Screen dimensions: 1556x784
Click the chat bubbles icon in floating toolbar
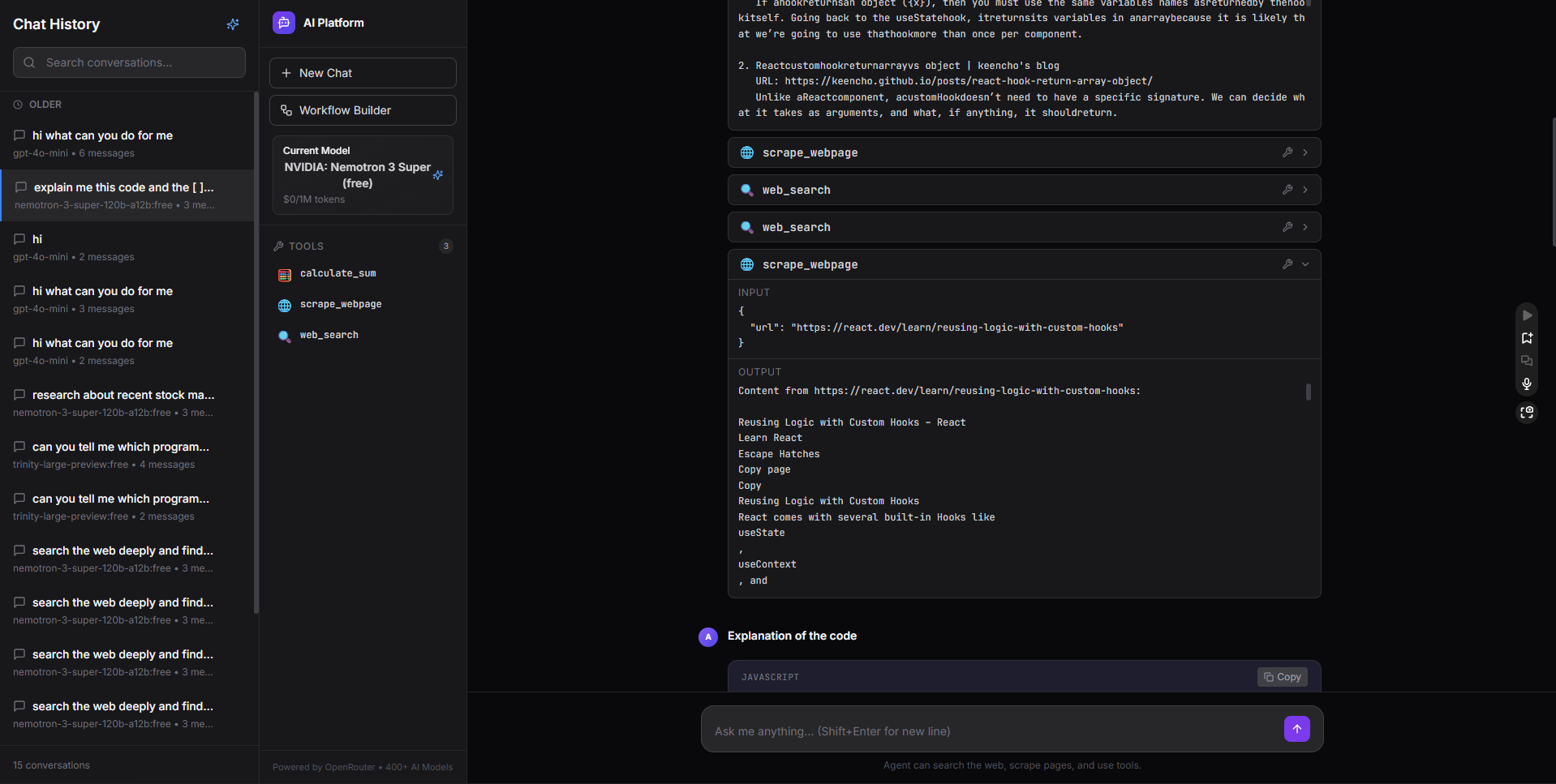pos(1527,361)
